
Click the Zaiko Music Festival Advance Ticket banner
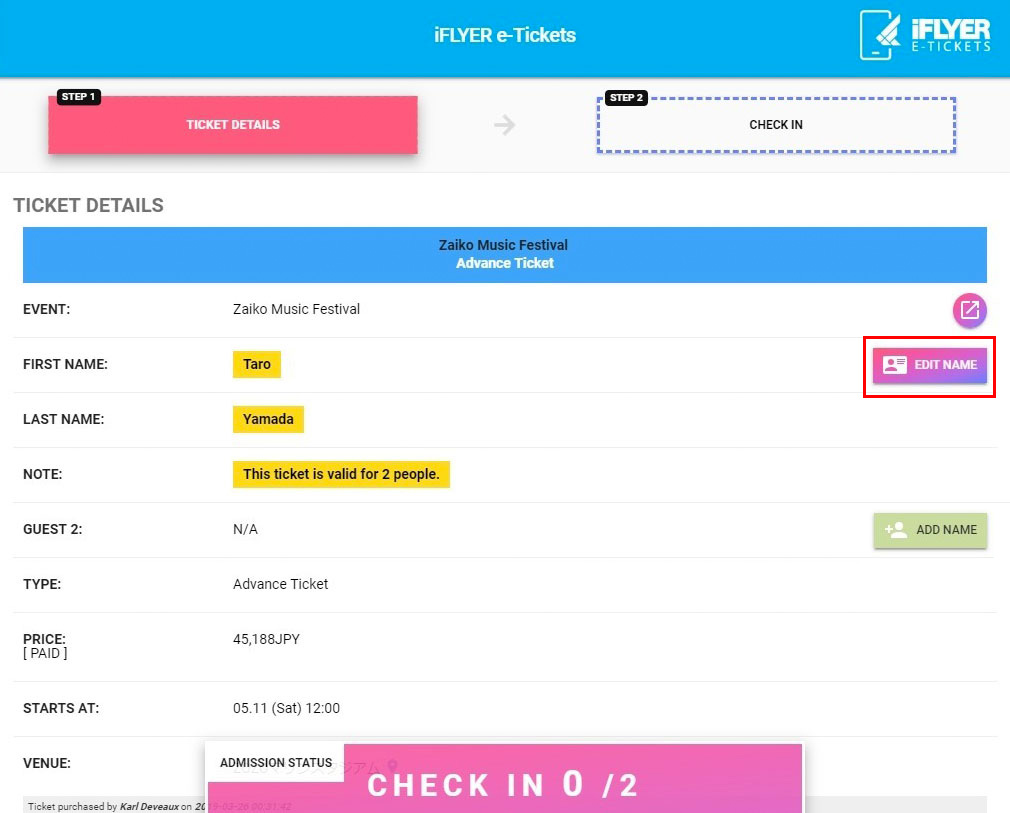(505, 254)
